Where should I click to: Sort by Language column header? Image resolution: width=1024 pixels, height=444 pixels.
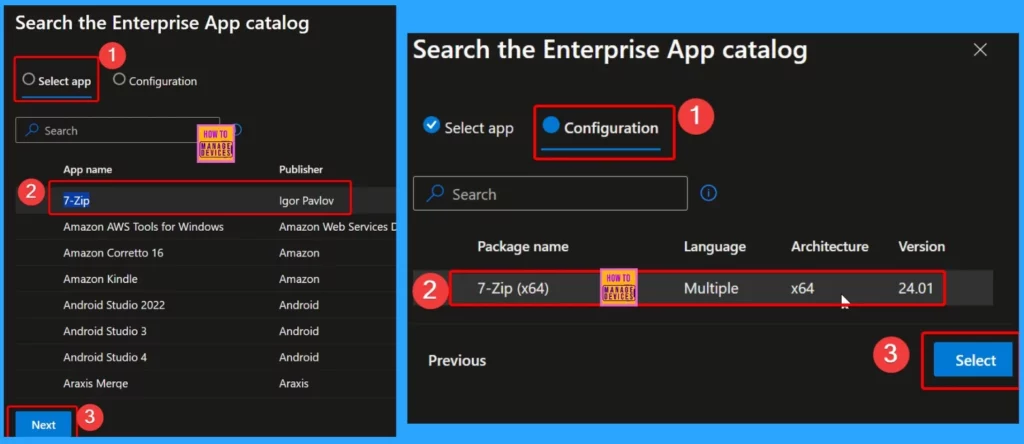coord(714,247)
